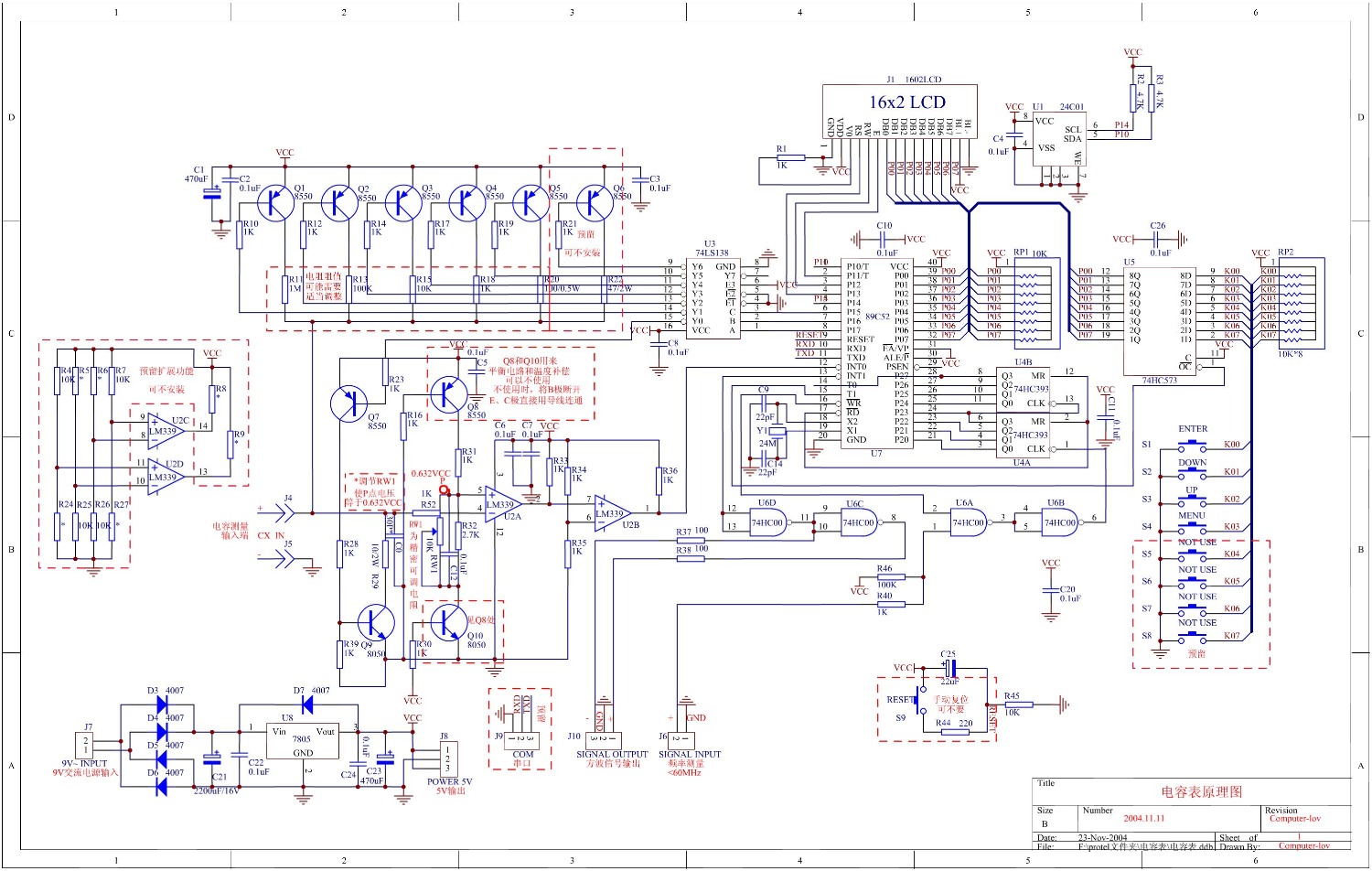Select the C1 470uF capacitor

[212, 194]
